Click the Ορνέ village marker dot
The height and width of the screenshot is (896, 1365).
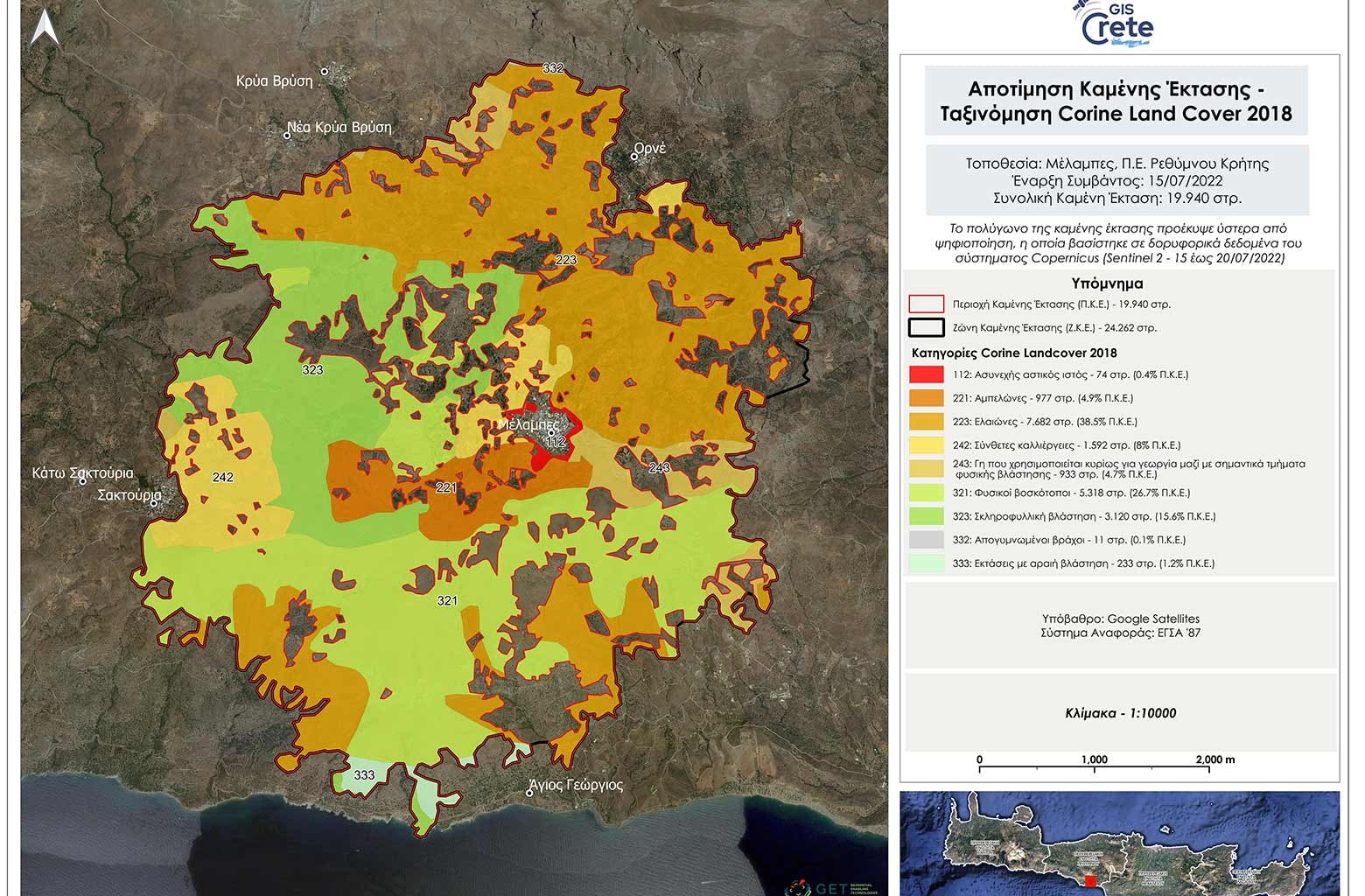pos(634,157)
